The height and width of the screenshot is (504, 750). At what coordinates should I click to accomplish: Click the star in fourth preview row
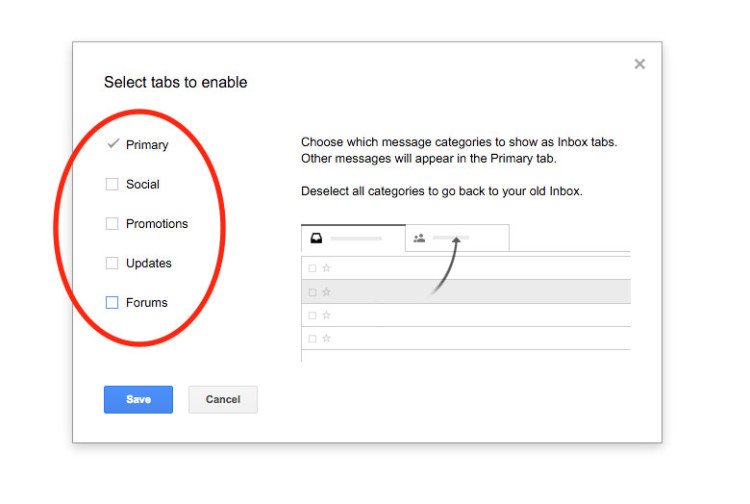(326, 339)
